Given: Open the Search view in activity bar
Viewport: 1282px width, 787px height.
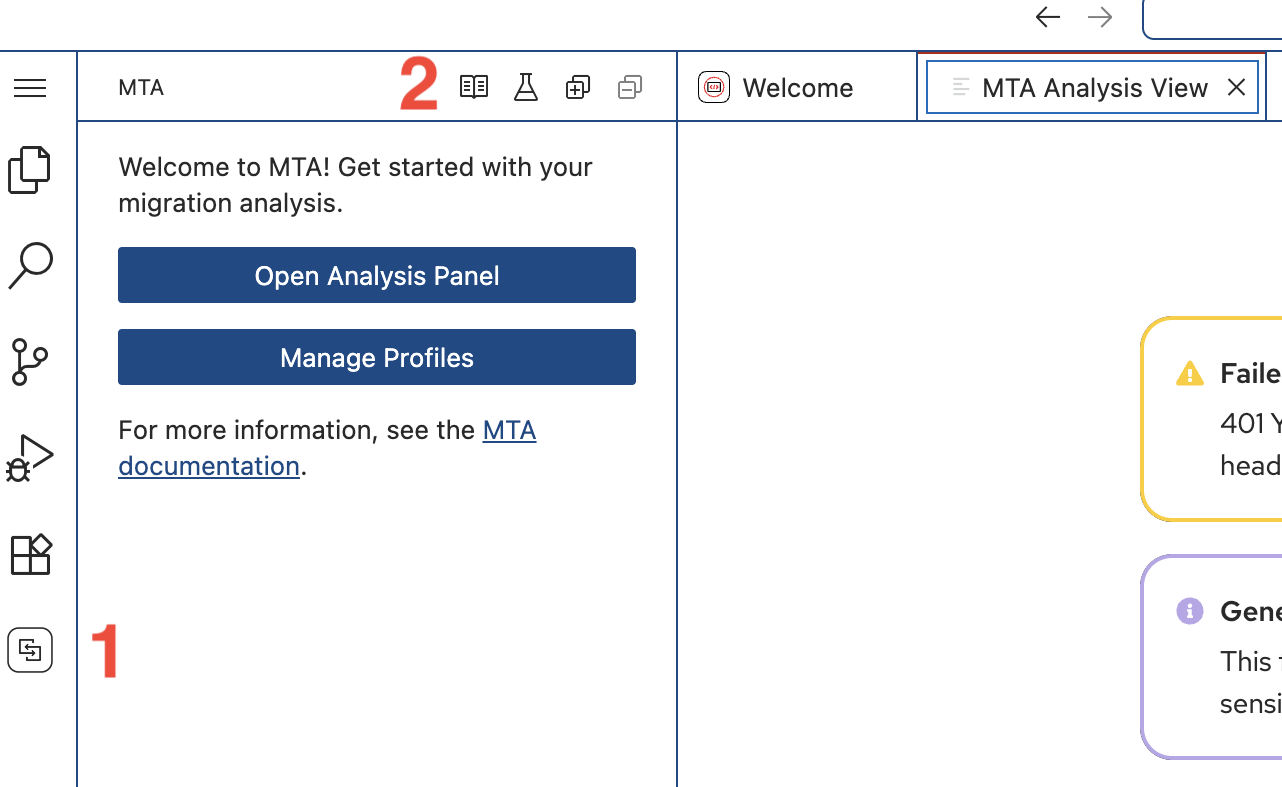Looking at the screenshot, I should 30,265.
